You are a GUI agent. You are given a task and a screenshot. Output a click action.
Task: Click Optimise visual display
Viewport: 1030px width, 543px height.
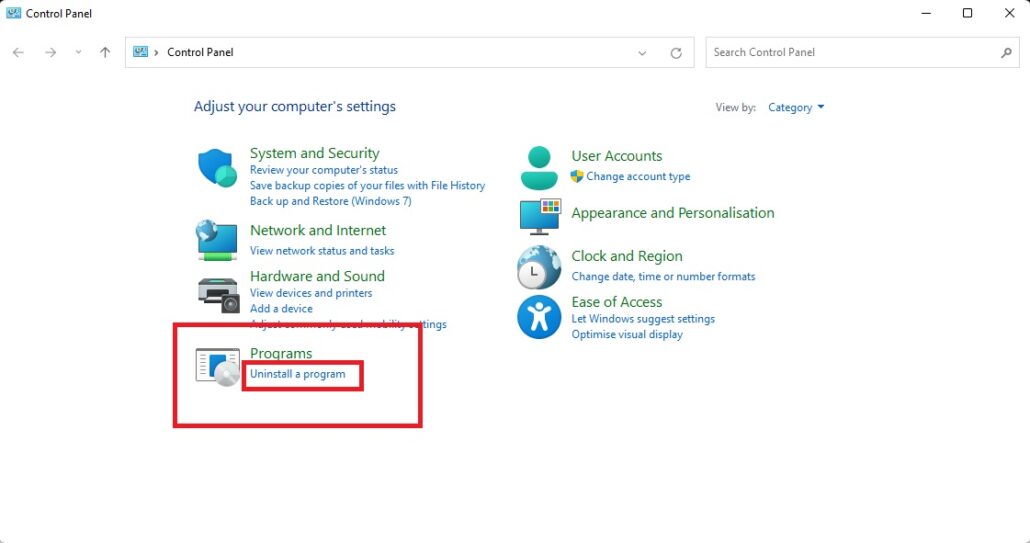pyautogui.click(x=627, y=335)
